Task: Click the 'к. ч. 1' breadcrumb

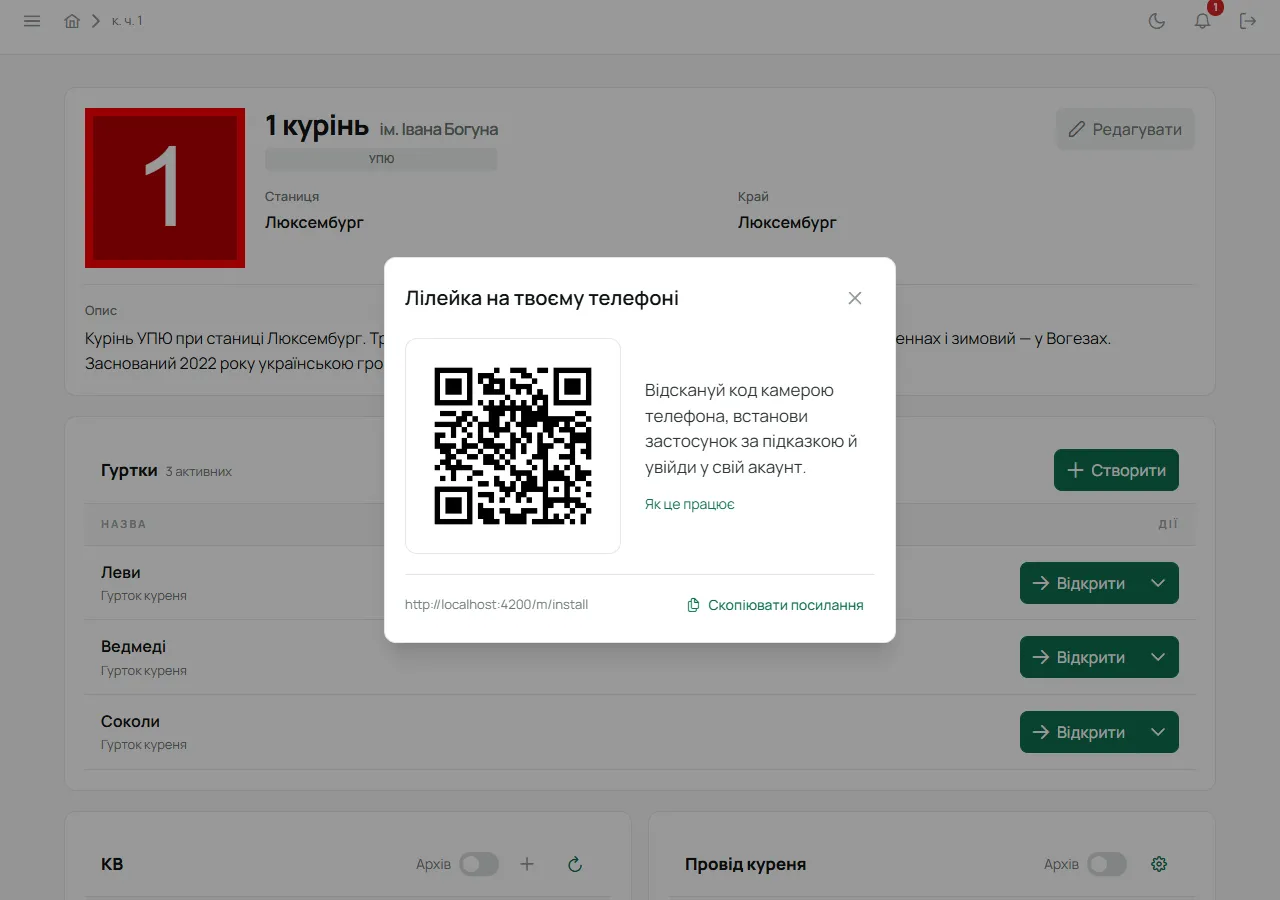Action: [127, 21]
